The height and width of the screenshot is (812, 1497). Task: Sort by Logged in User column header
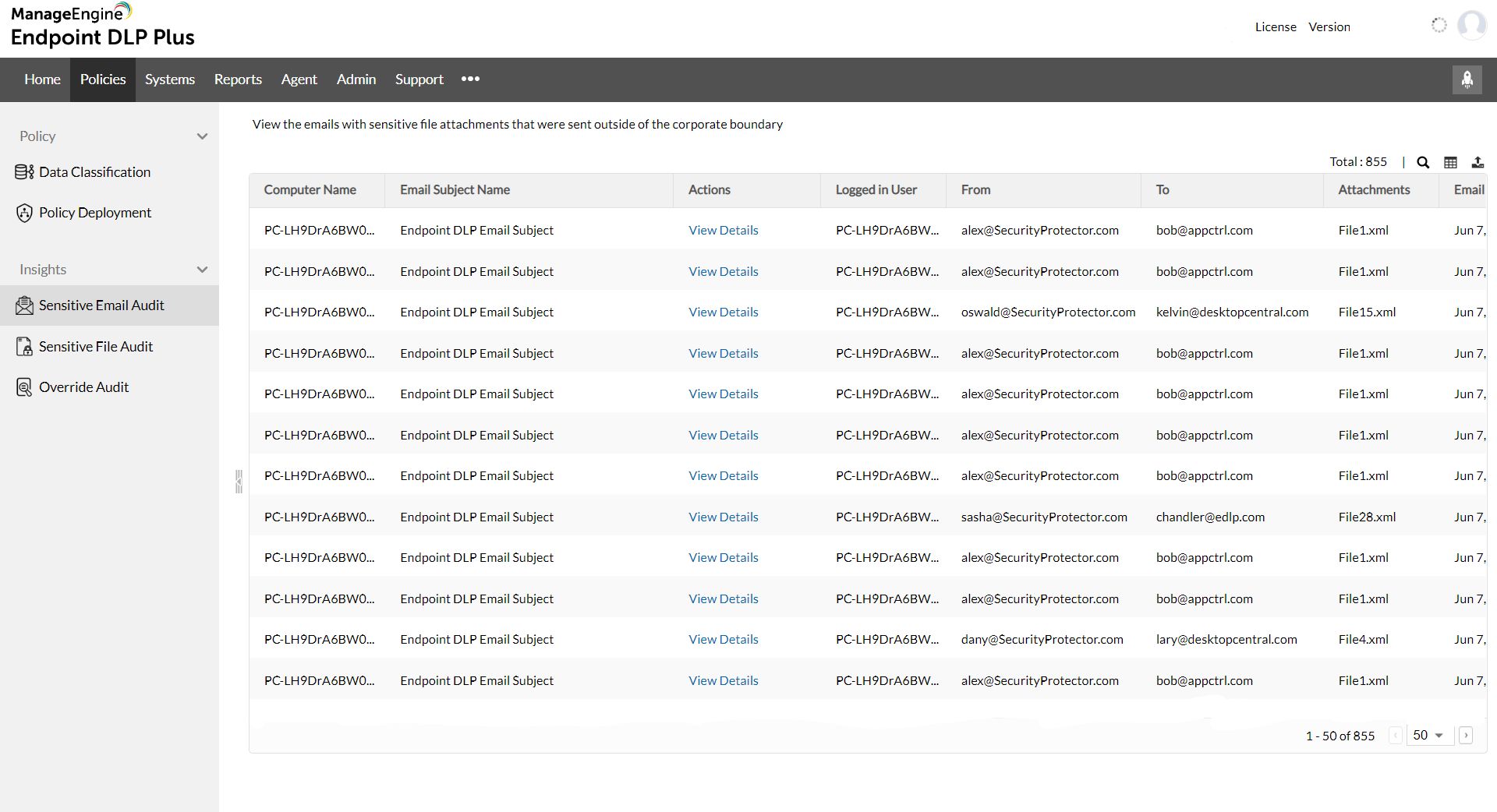[876, 190]
